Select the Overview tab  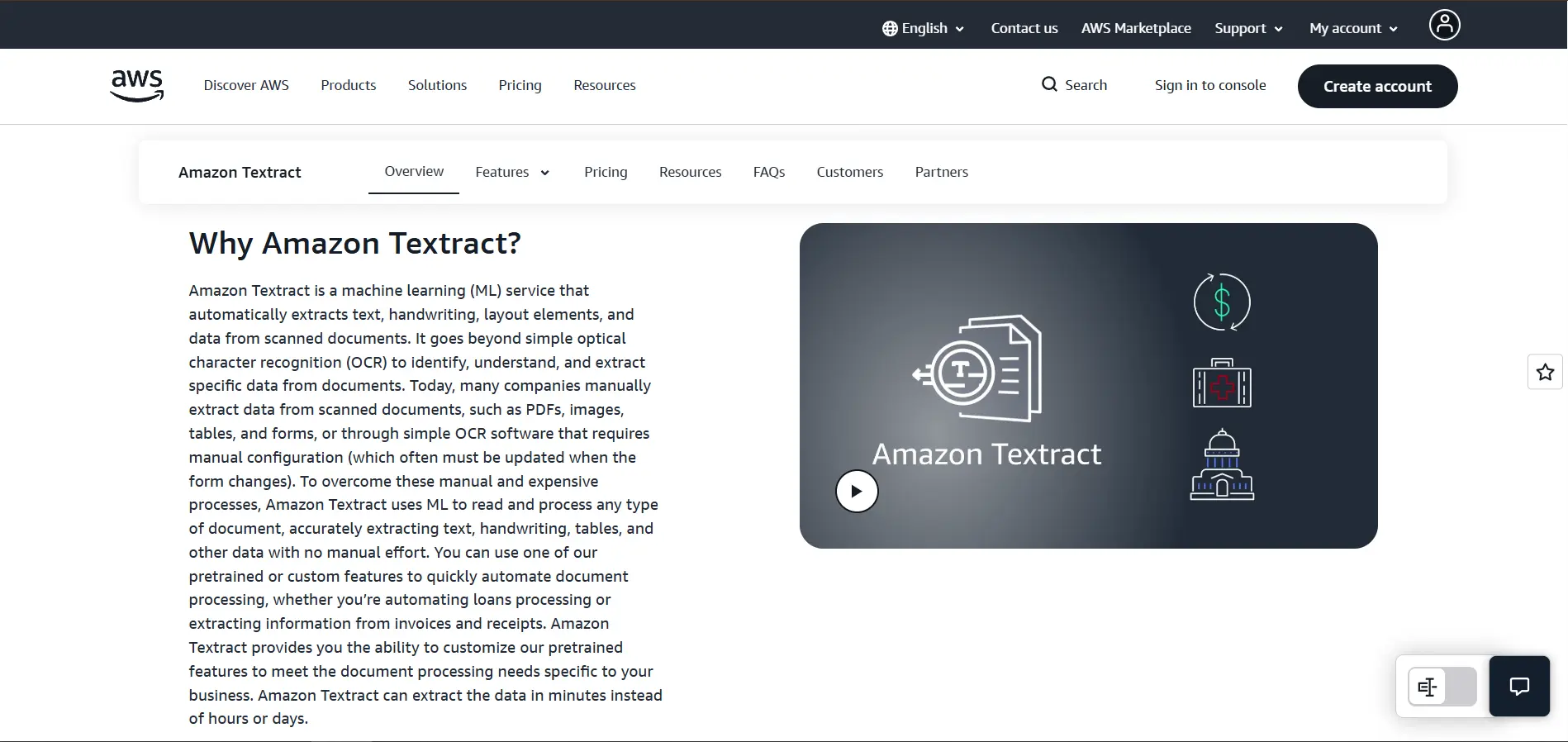[414, 171]
